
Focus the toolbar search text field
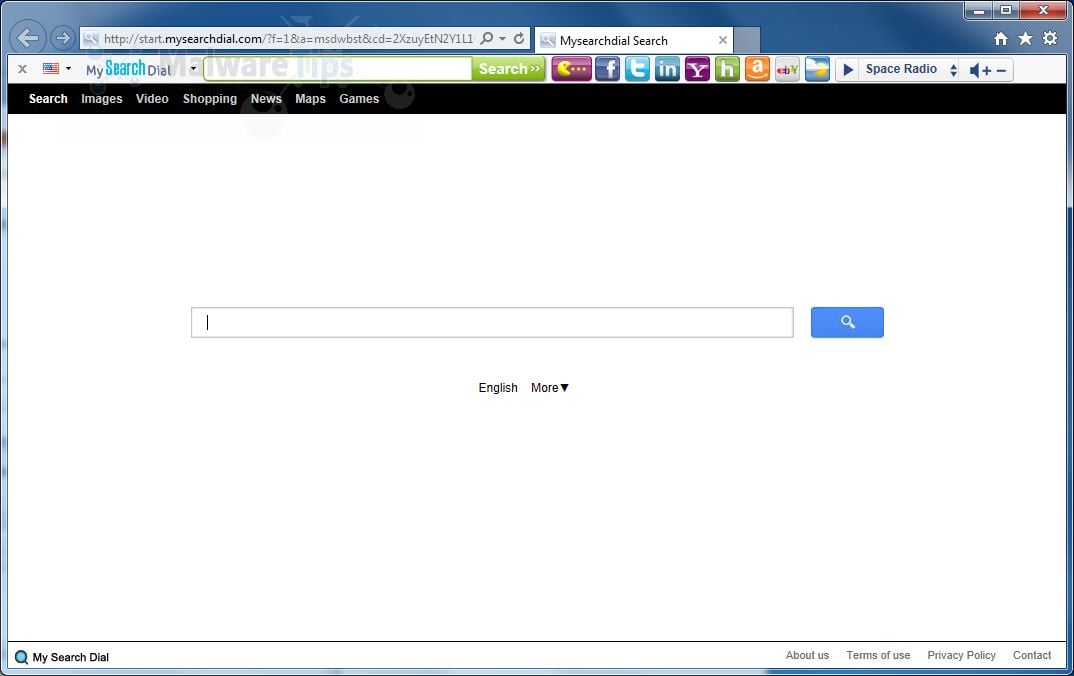point(338,69)
